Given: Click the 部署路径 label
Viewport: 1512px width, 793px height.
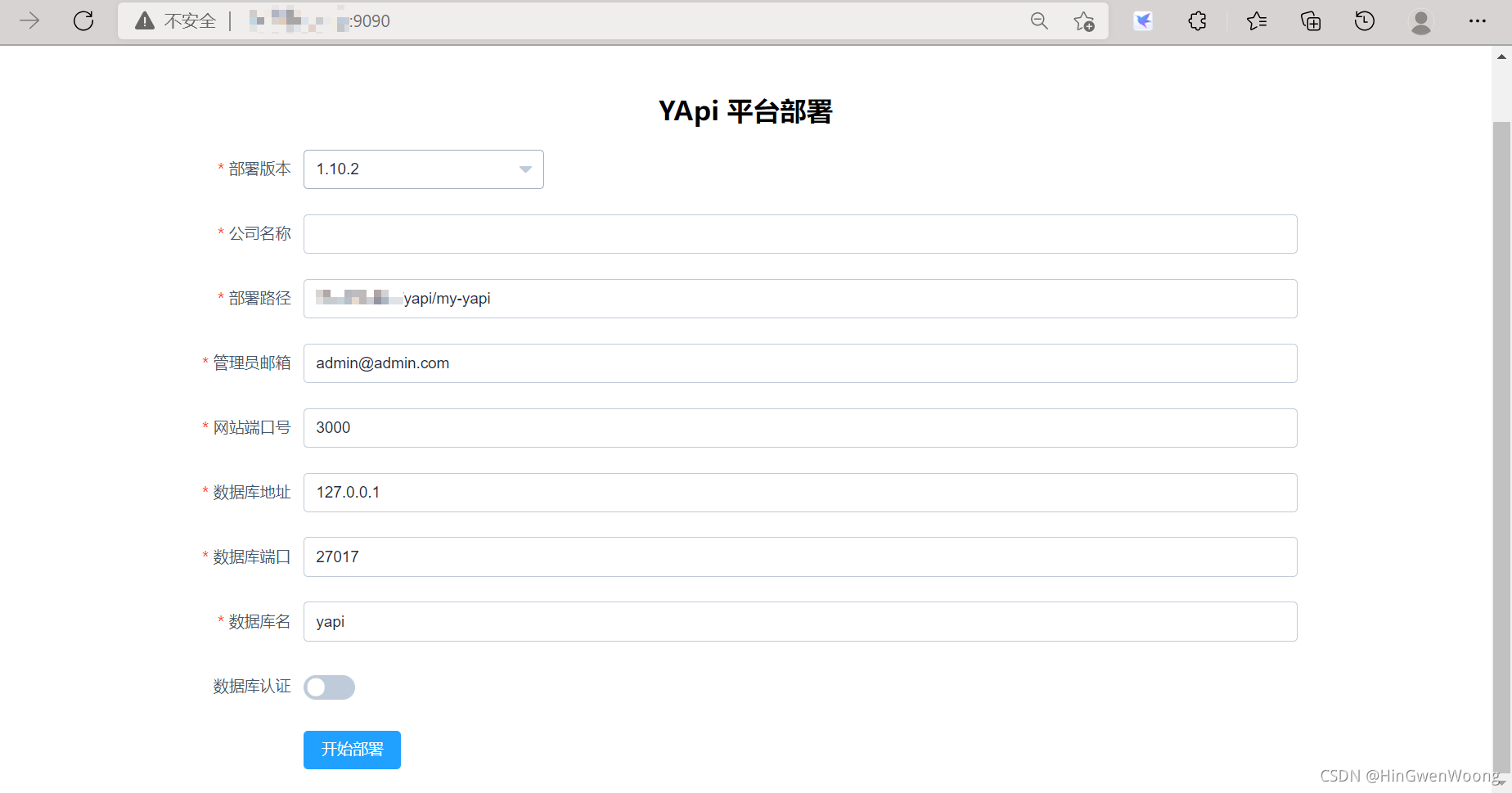Looking at the screenshot, I should tap(259, 298).
